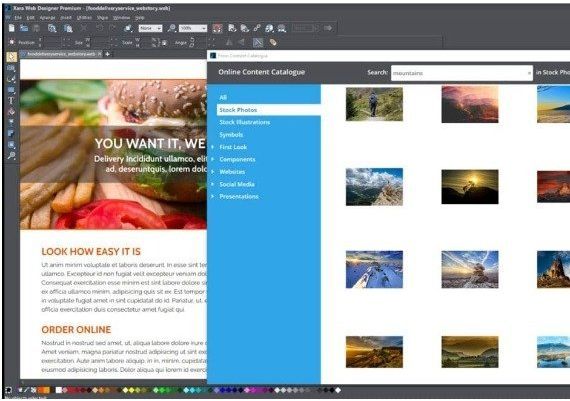Open the Search field dropdown arrow
Viewport: 570px width, 401px height.
[529, 73]
